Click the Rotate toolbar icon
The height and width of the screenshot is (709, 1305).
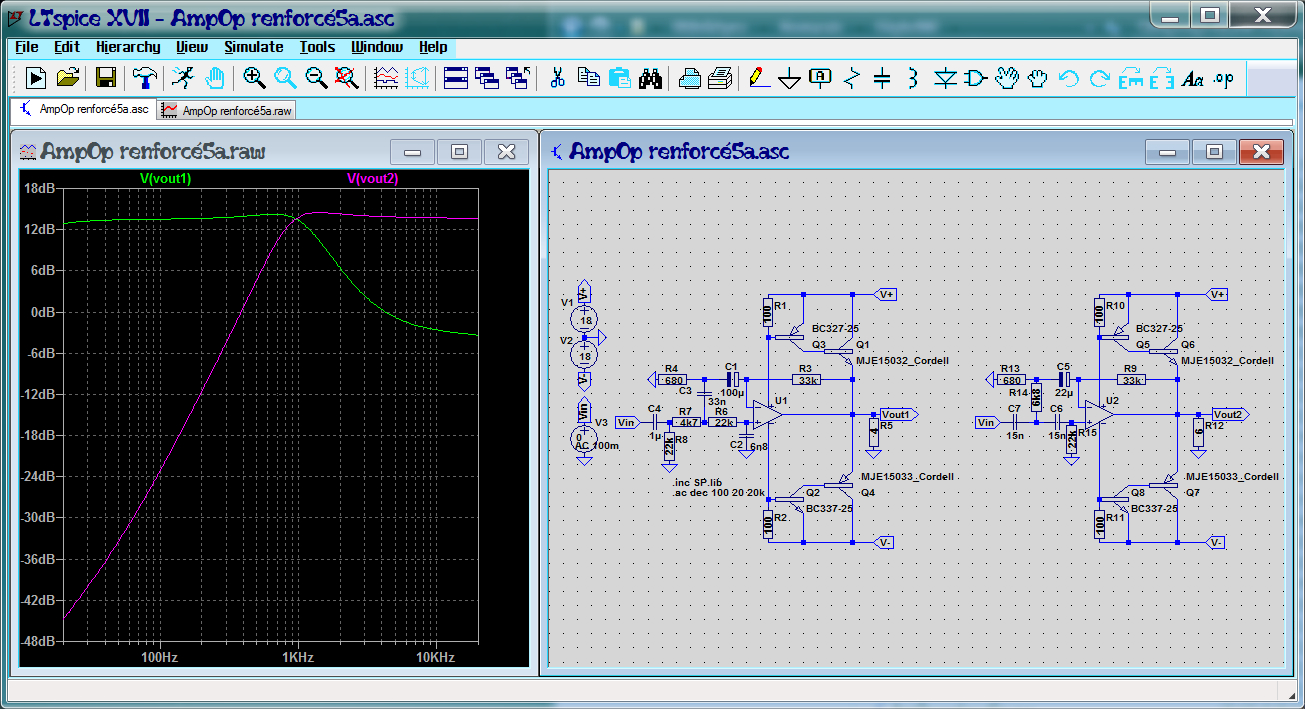pos(1131,78)
